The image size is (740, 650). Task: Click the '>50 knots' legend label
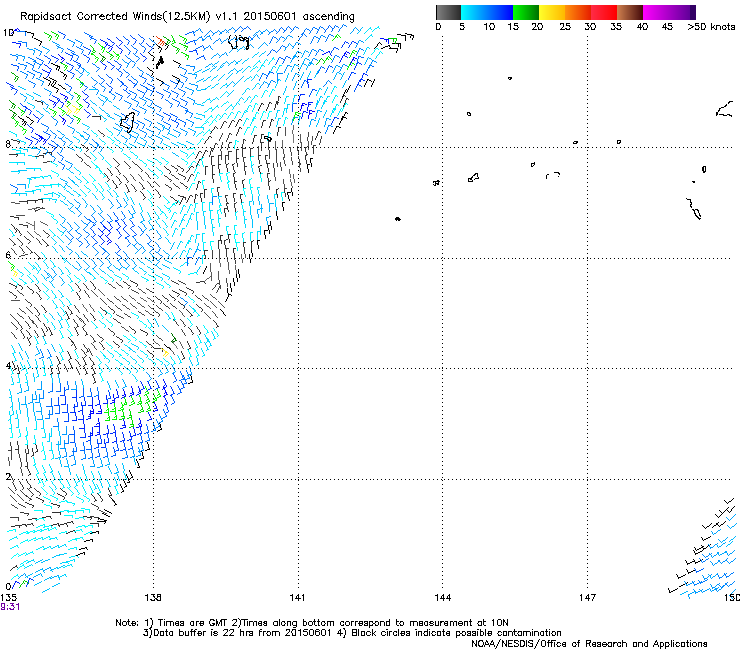point(711,26)
